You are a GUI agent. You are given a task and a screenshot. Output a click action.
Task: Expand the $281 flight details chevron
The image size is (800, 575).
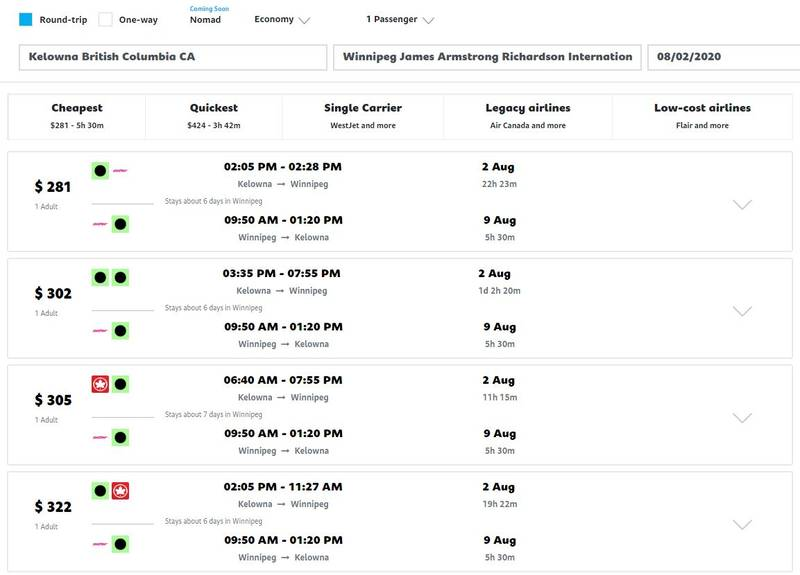[742, 204]
